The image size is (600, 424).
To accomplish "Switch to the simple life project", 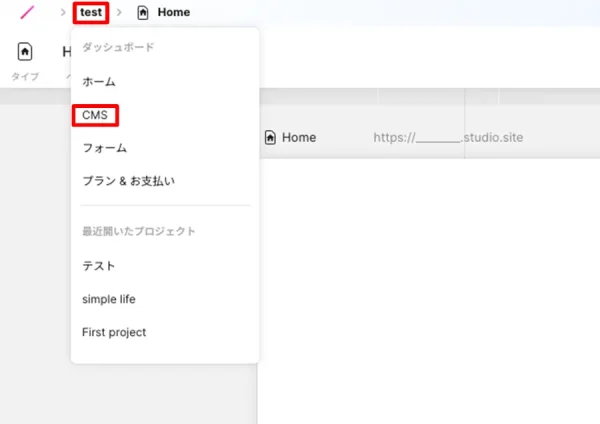I will click(x=109, y=299).
